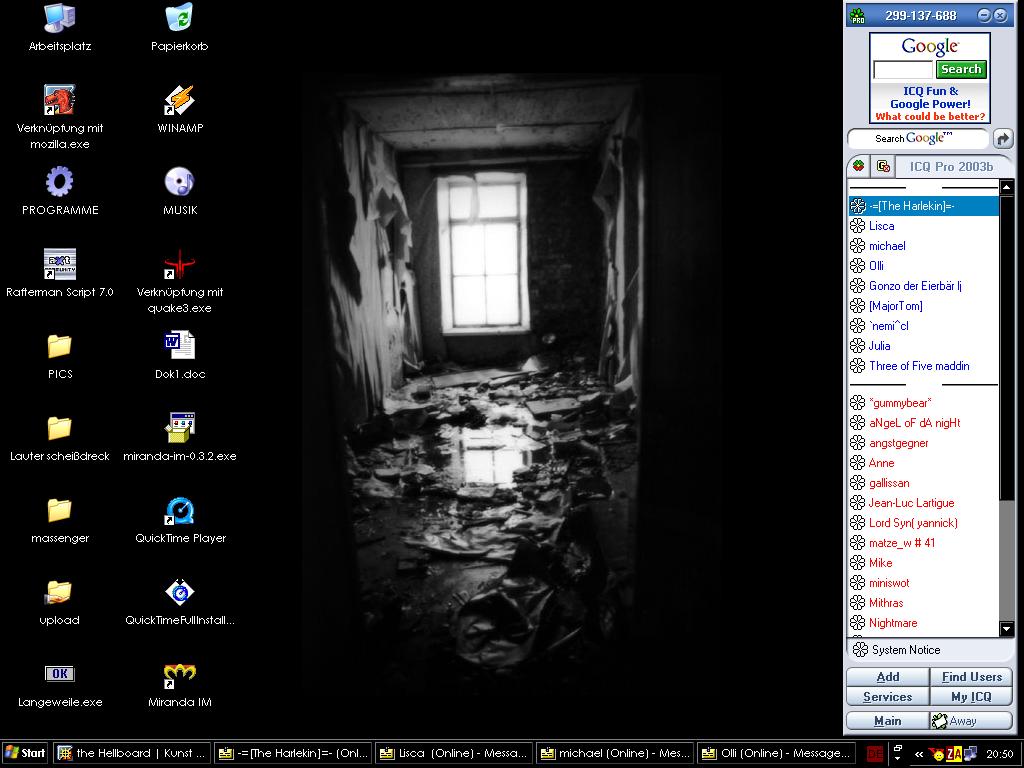The height and width of the screenshot is (768, 1024).
Task: Click the Find Users button
Action: (971, 677)
